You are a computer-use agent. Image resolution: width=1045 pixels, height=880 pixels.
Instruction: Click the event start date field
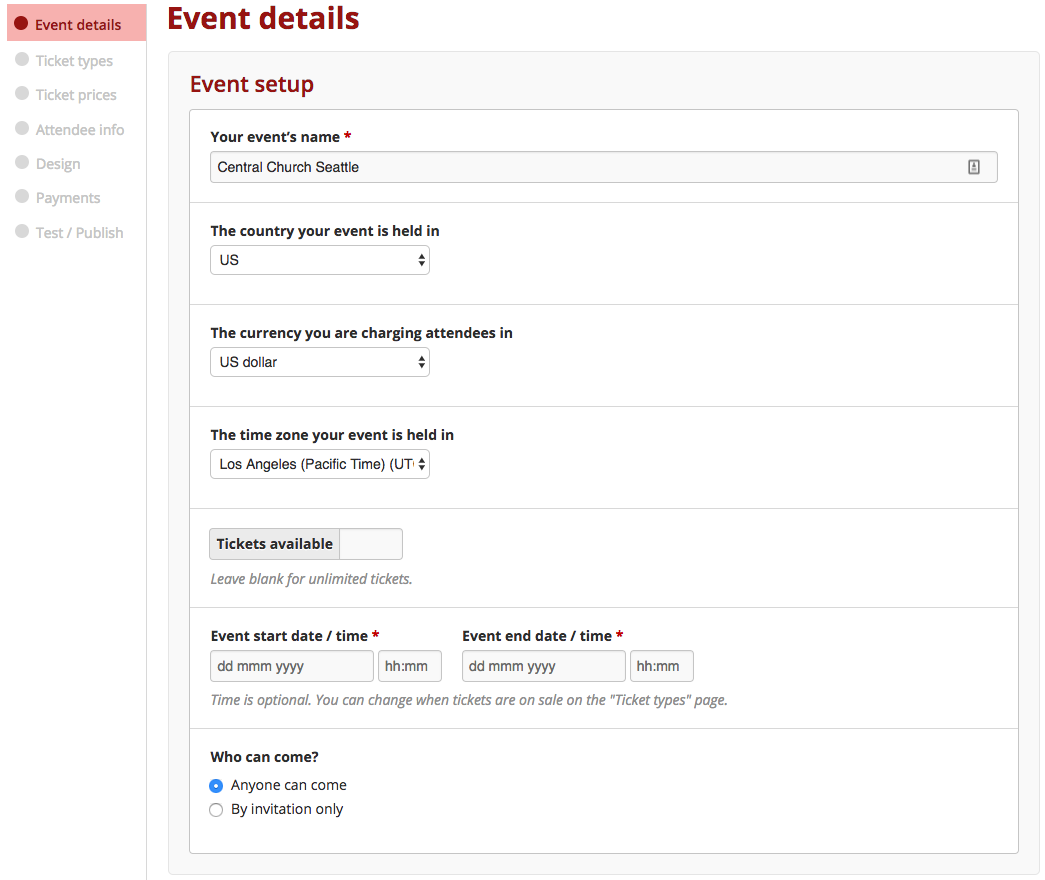point(291,665)
